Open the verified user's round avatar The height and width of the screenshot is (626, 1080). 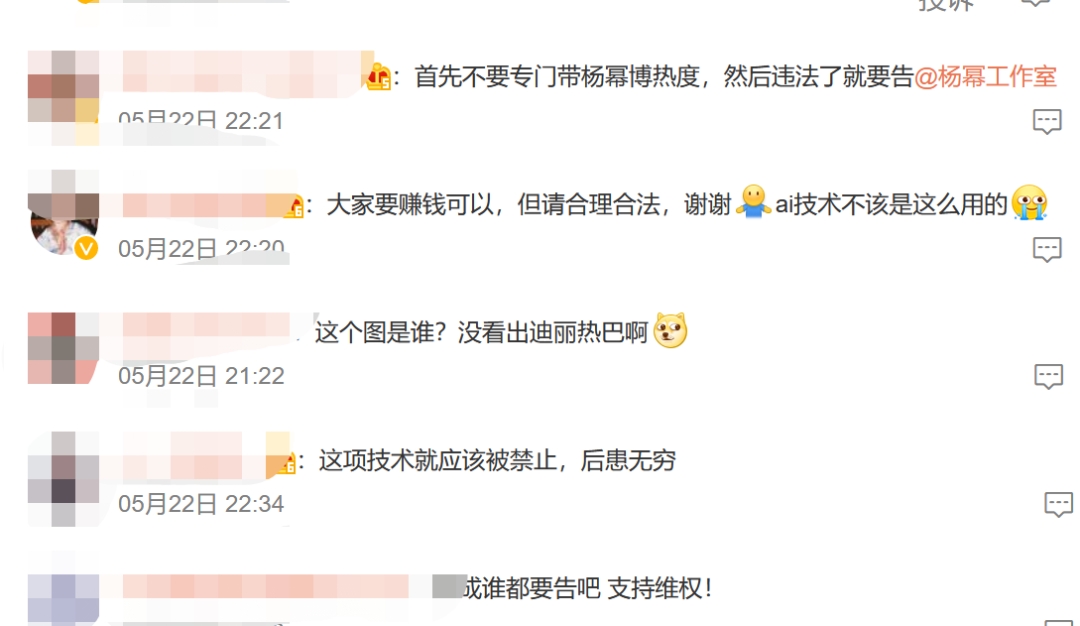63,215
